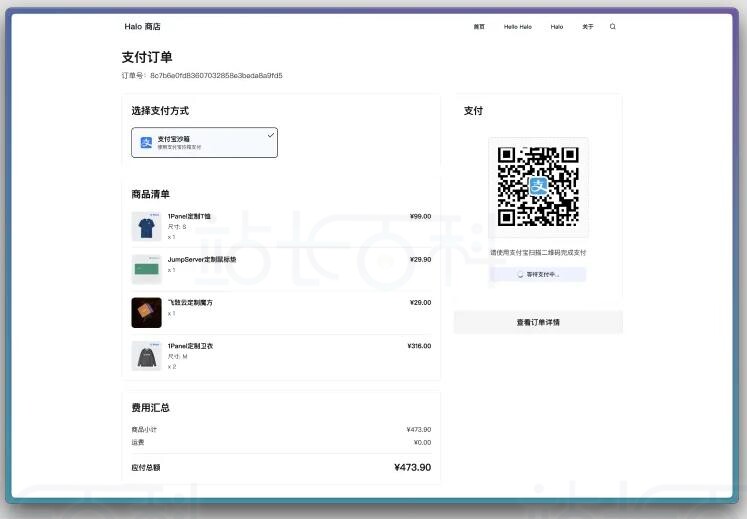Viewport: 747px width, 519px height.
Task: Click the JumpServer定制鼠标垫 product name
Action: tap(202, 260)
